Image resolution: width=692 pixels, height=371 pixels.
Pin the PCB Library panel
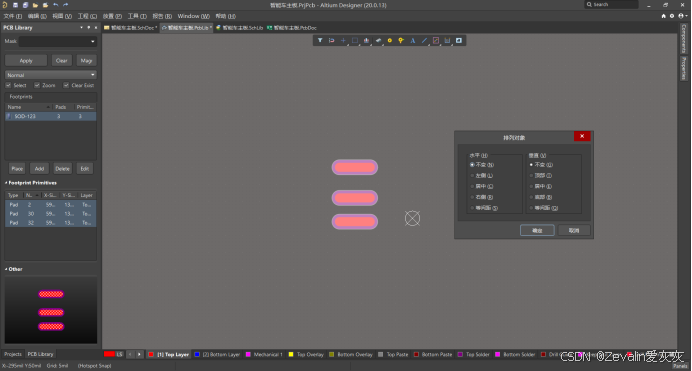(89, 27)
